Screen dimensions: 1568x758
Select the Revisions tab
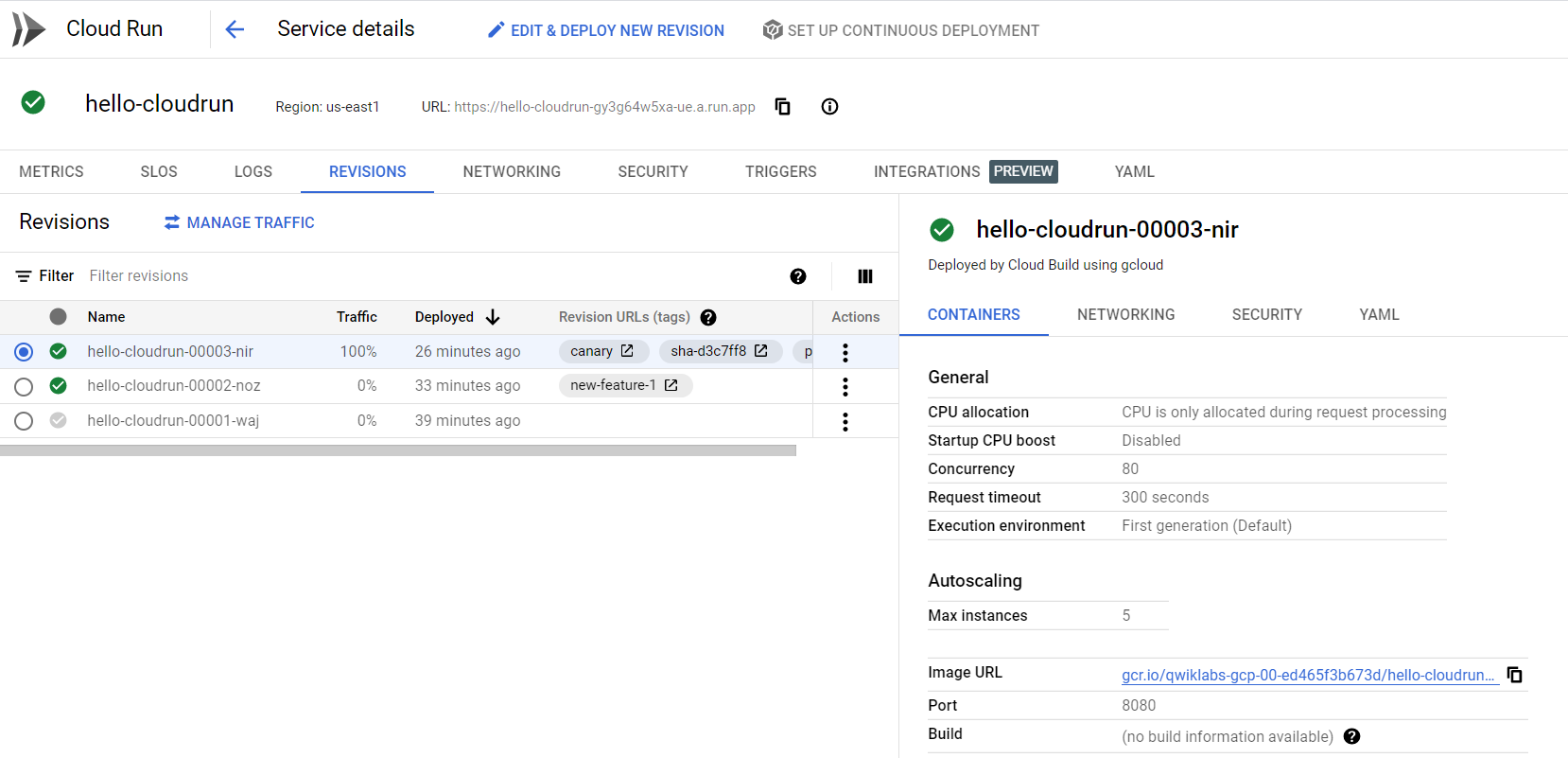tap(367, 171)
